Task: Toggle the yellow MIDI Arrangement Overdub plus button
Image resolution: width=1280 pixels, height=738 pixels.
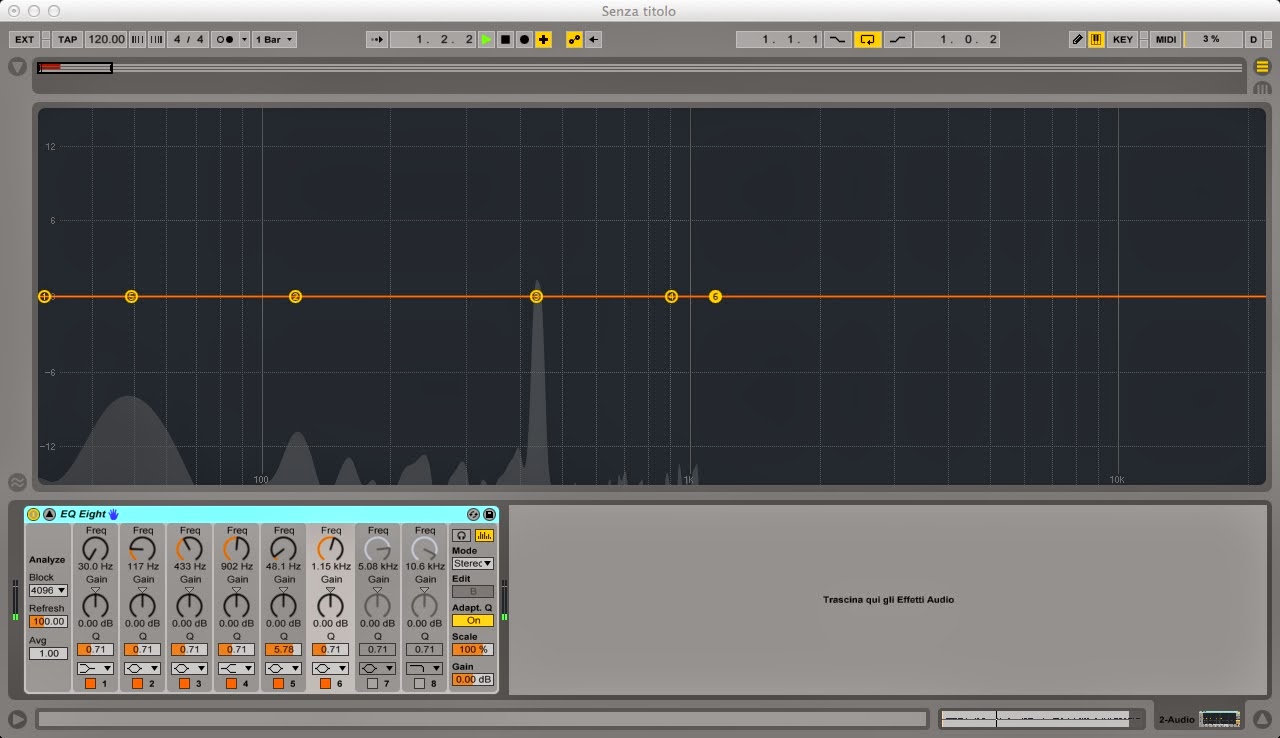Action: tap(543, 40)
